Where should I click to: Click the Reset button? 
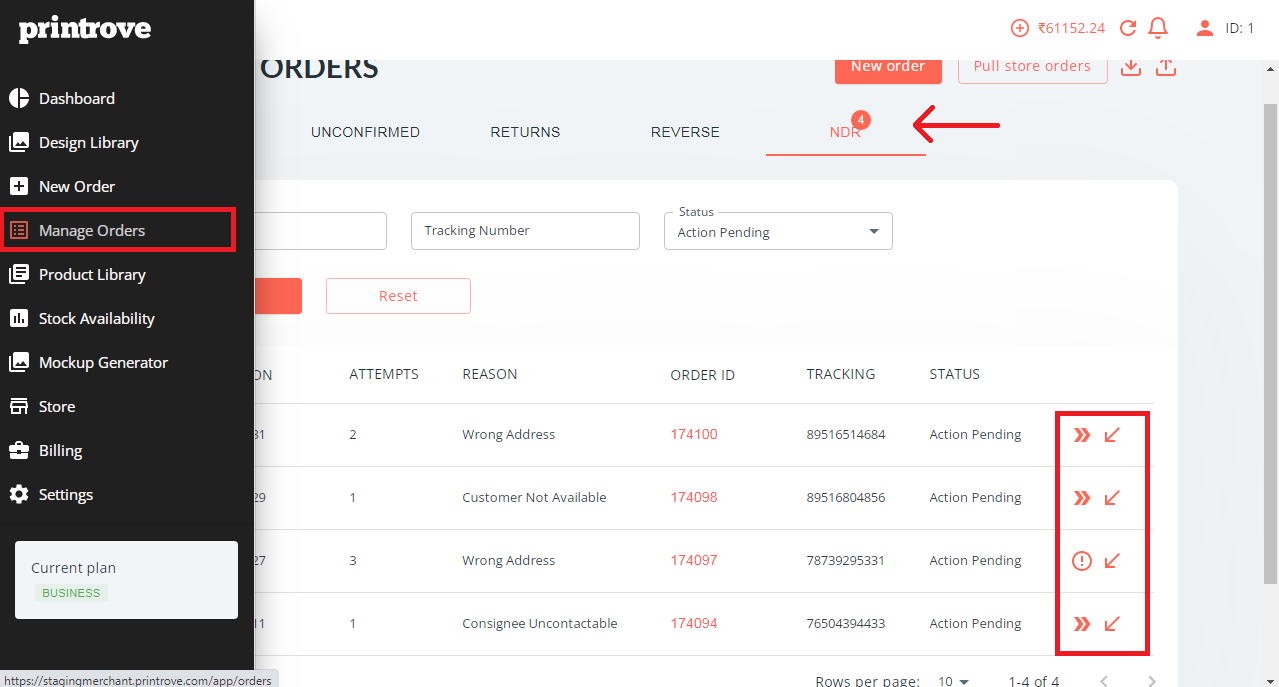point(398,296)
